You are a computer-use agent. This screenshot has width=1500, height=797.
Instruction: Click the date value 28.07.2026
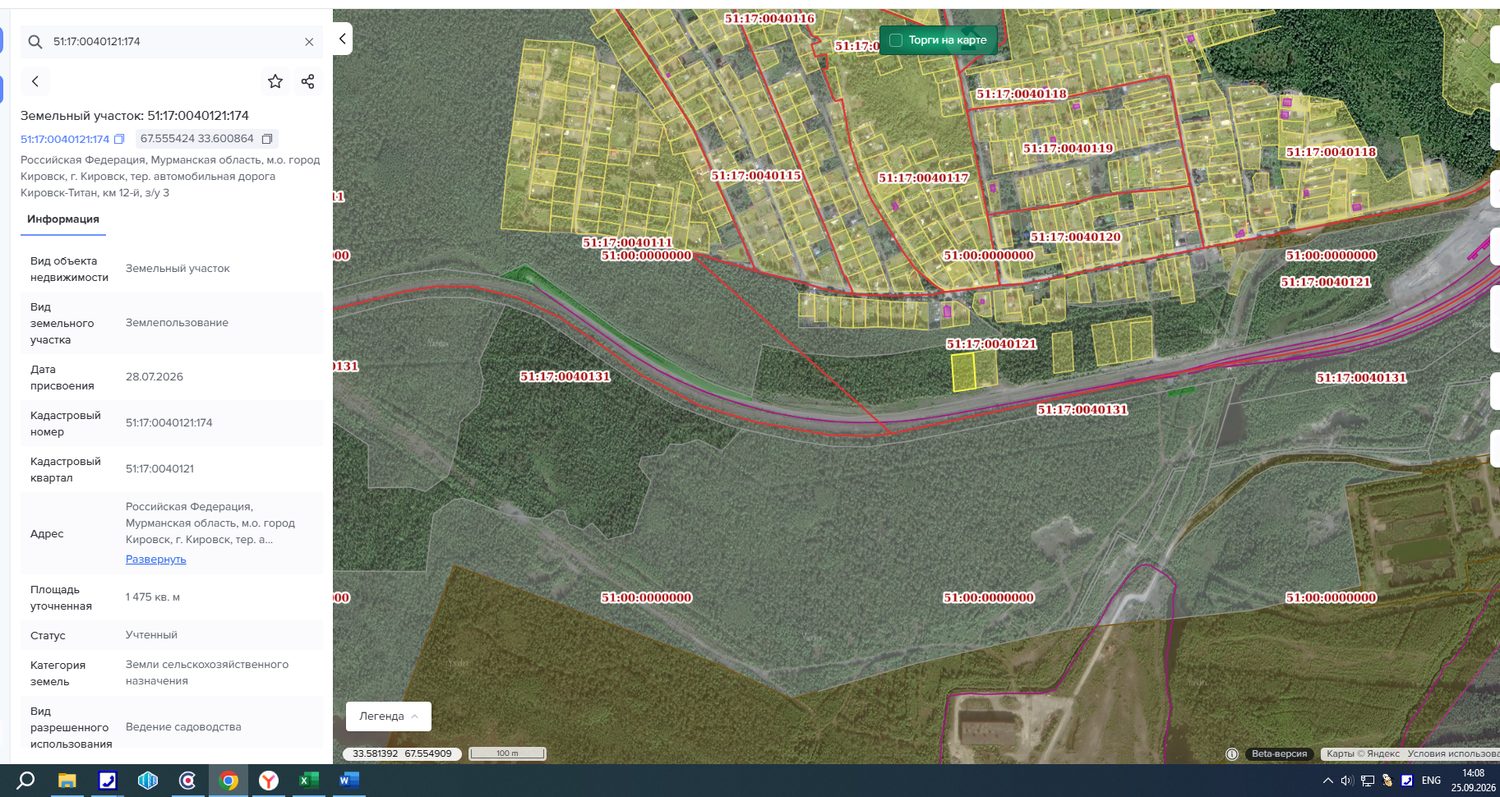click(x=154, y=377)
